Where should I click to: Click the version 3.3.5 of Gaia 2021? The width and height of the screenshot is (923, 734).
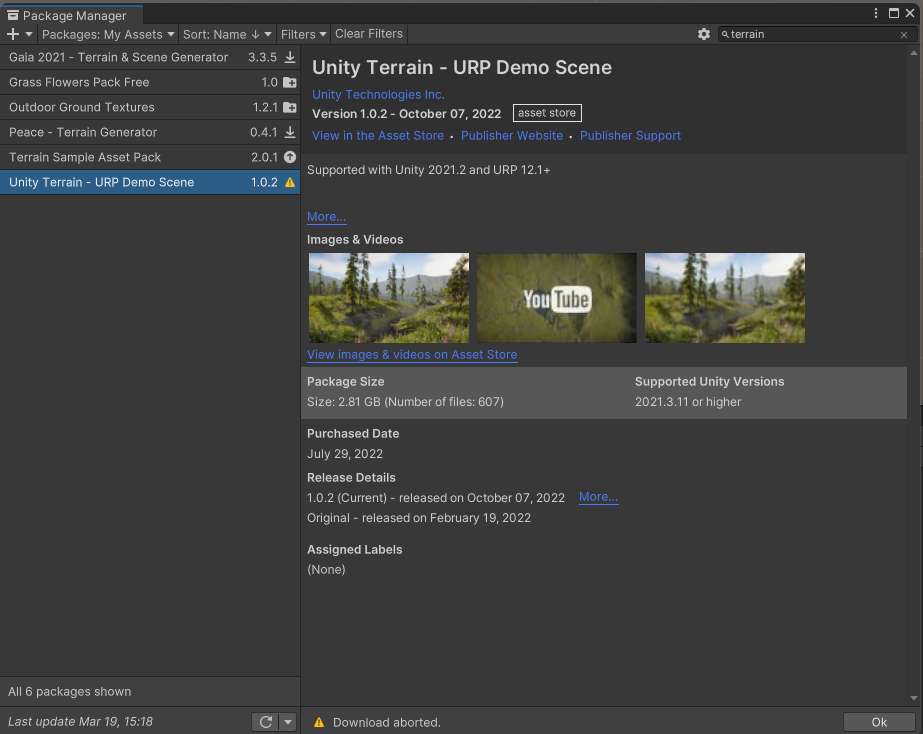(x=263, y=57)
